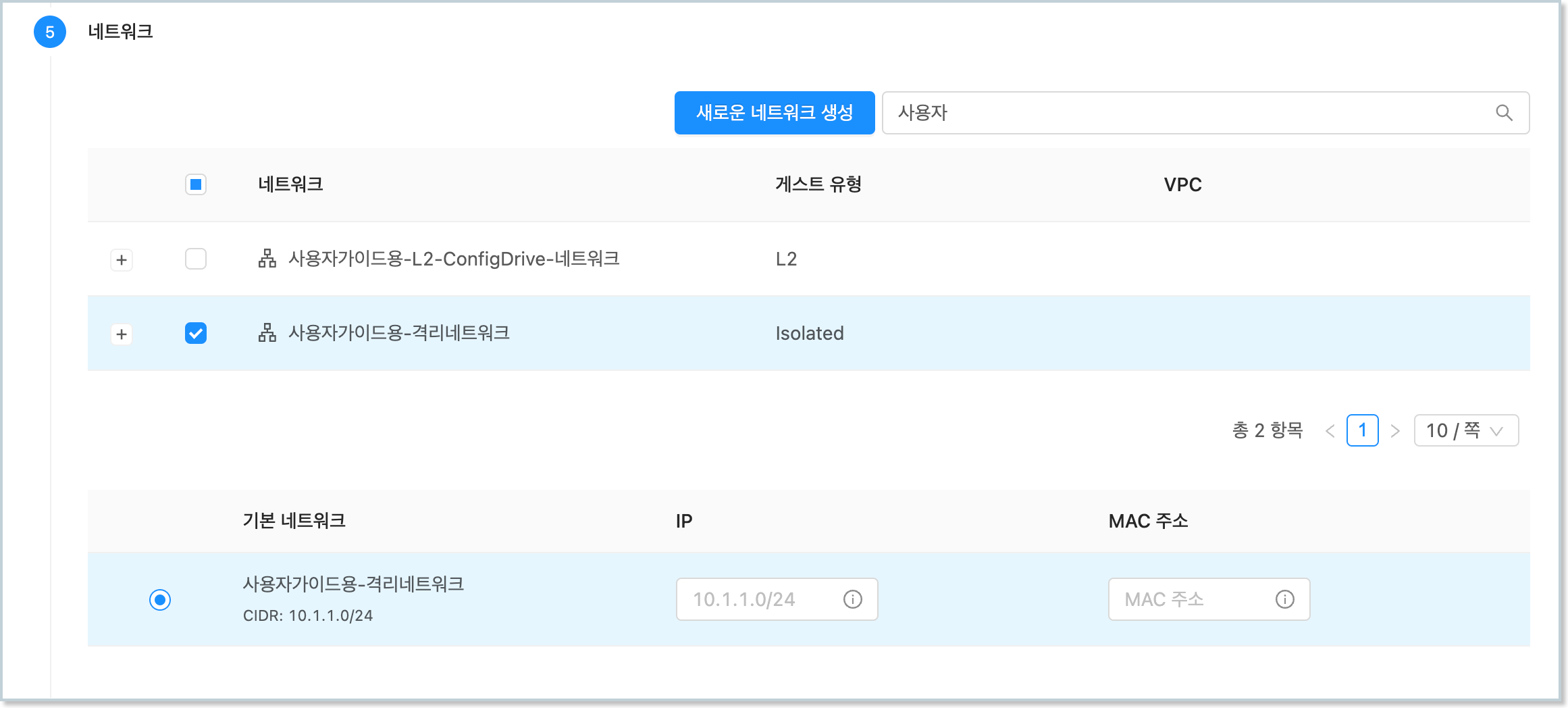Click network icon beside L2-ConfigDrive network
Screen dimensions: 1568x708
pyautogui.click(x=267, y=259)
